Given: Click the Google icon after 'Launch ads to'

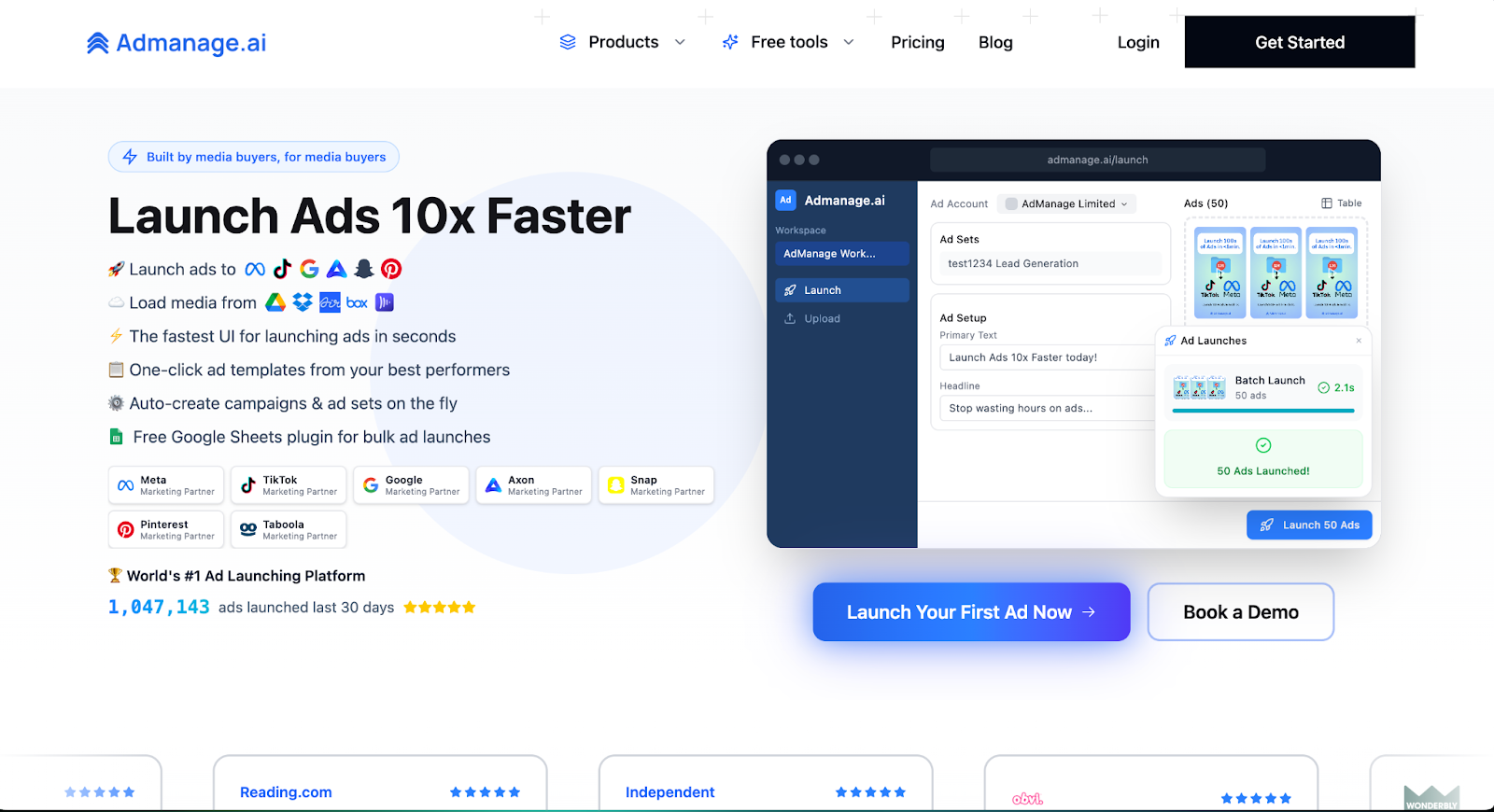Looking at the screenshot, I should pos(309,269).
